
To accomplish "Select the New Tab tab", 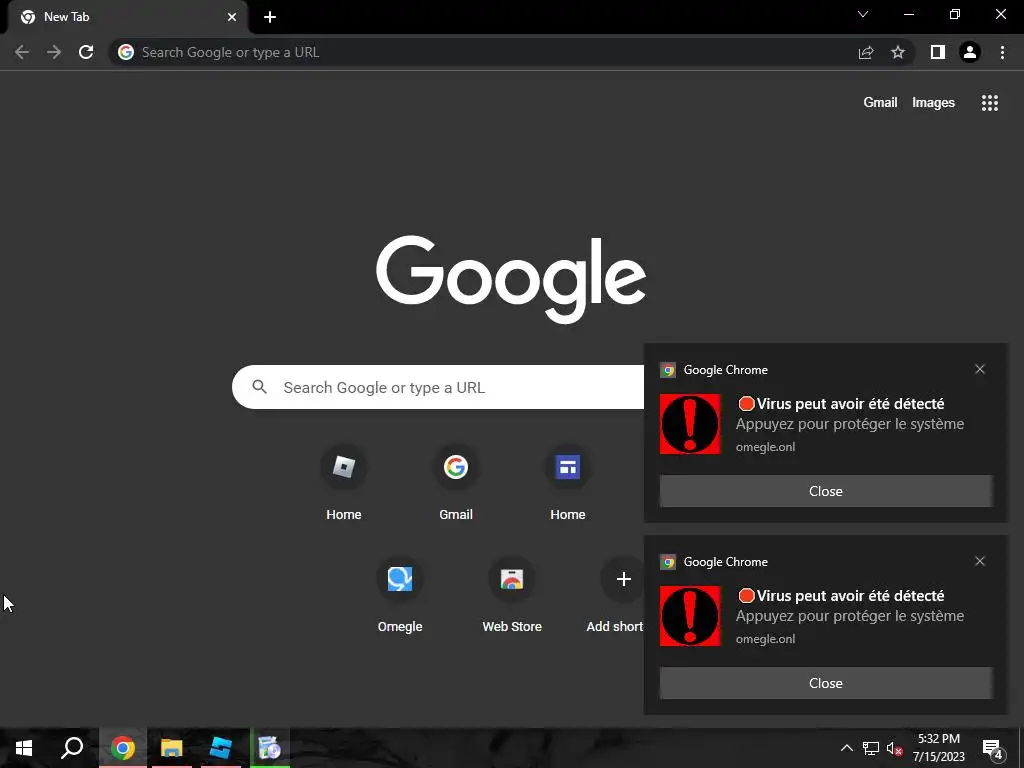I will click(127, 17).
